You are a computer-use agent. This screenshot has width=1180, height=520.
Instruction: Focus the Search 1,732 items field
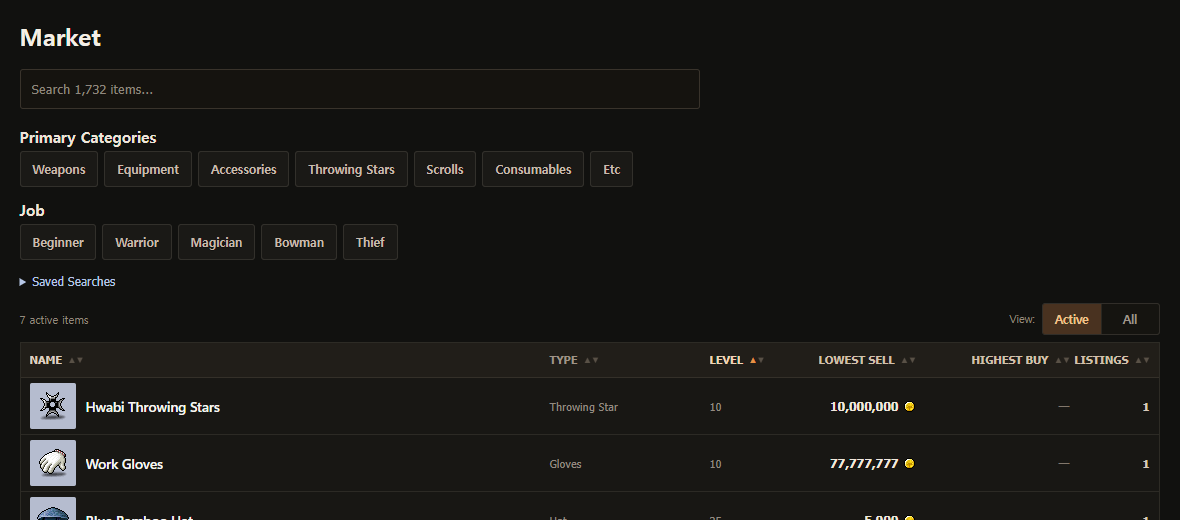click(360, 89)
